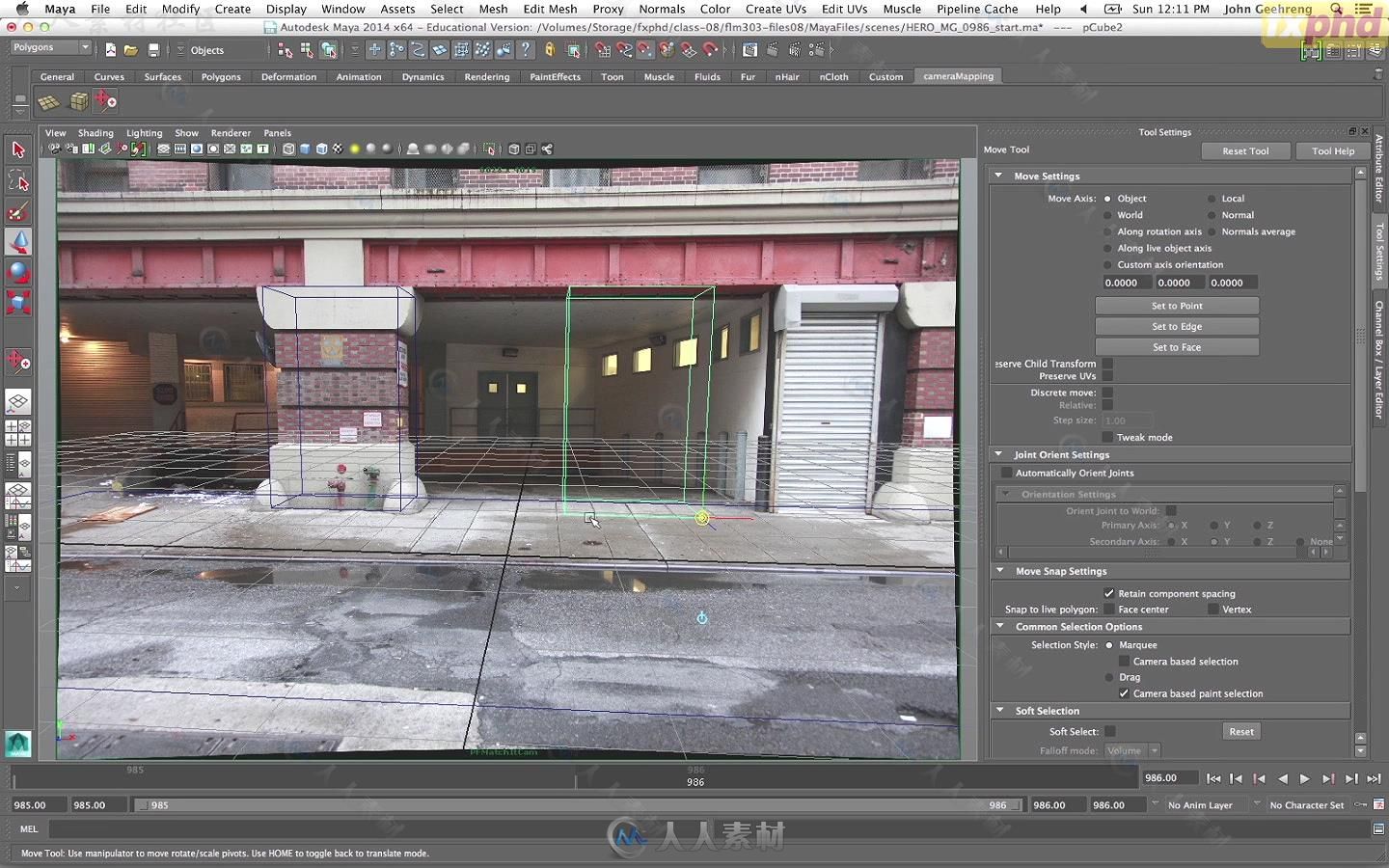Uncheck Retain component spacing

tap(1108, 593)
